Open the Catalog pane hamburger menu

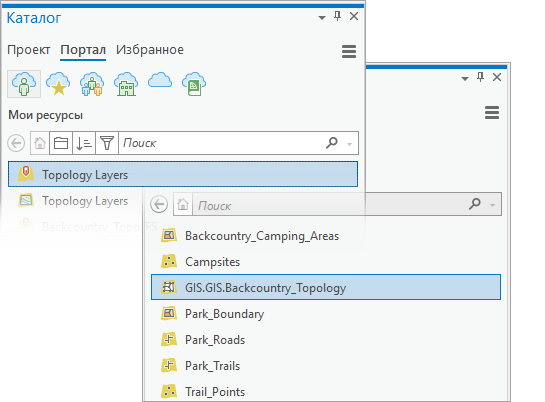pos(349,51)
